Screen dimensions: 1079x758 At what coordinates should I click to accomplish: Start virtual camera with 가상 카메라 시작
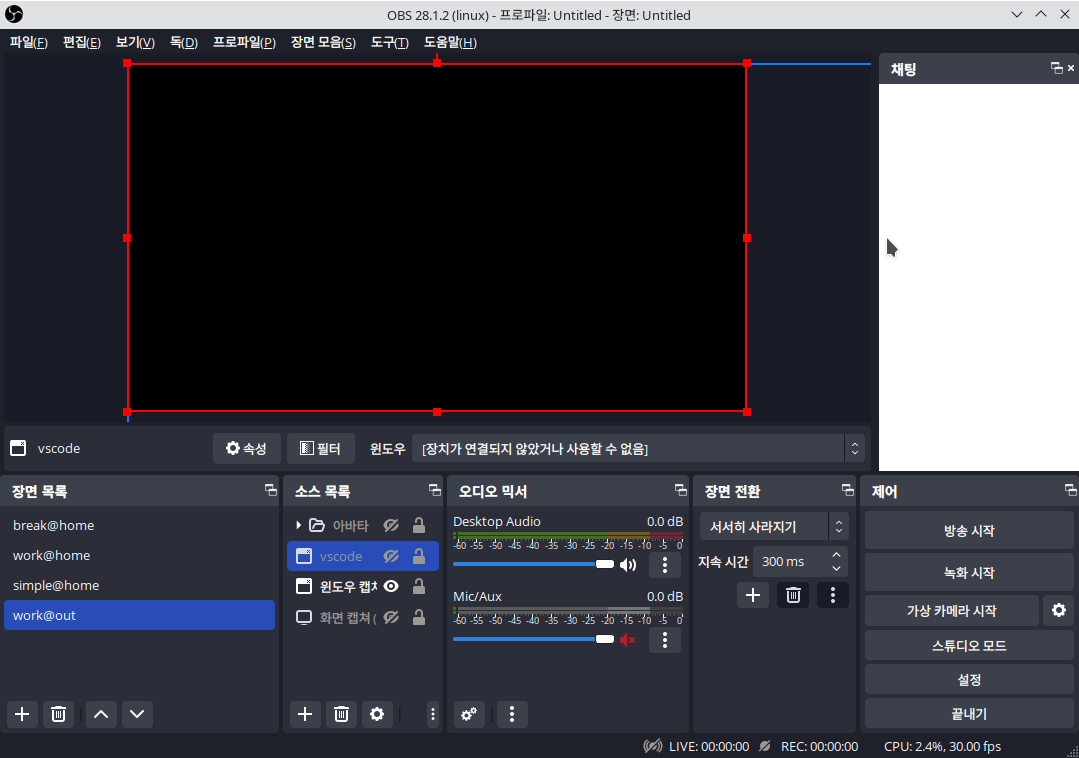[x=952, y=611]
